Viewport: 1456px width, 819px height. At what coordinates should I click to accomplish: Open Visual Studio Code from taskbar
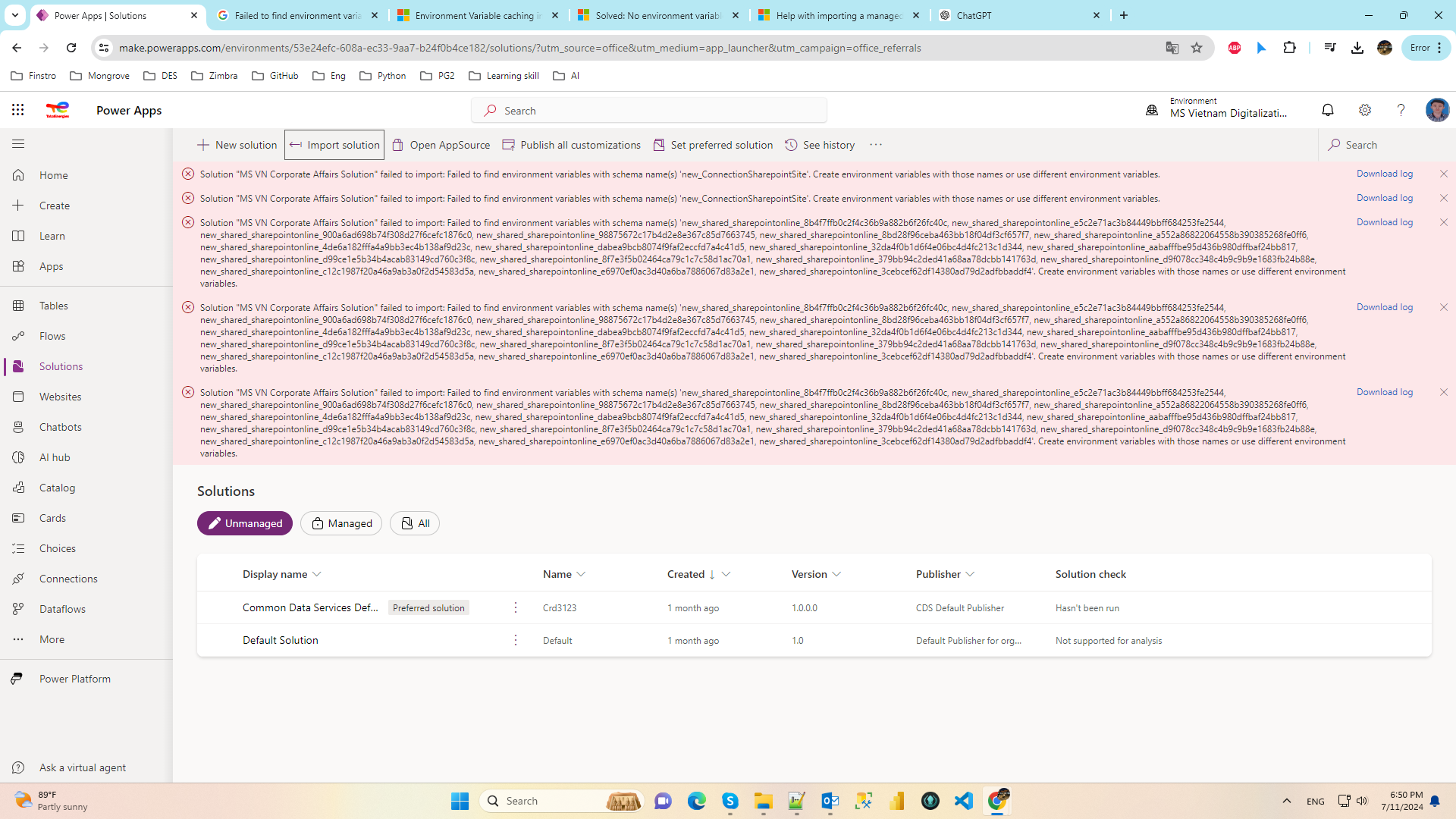[964, 801]
